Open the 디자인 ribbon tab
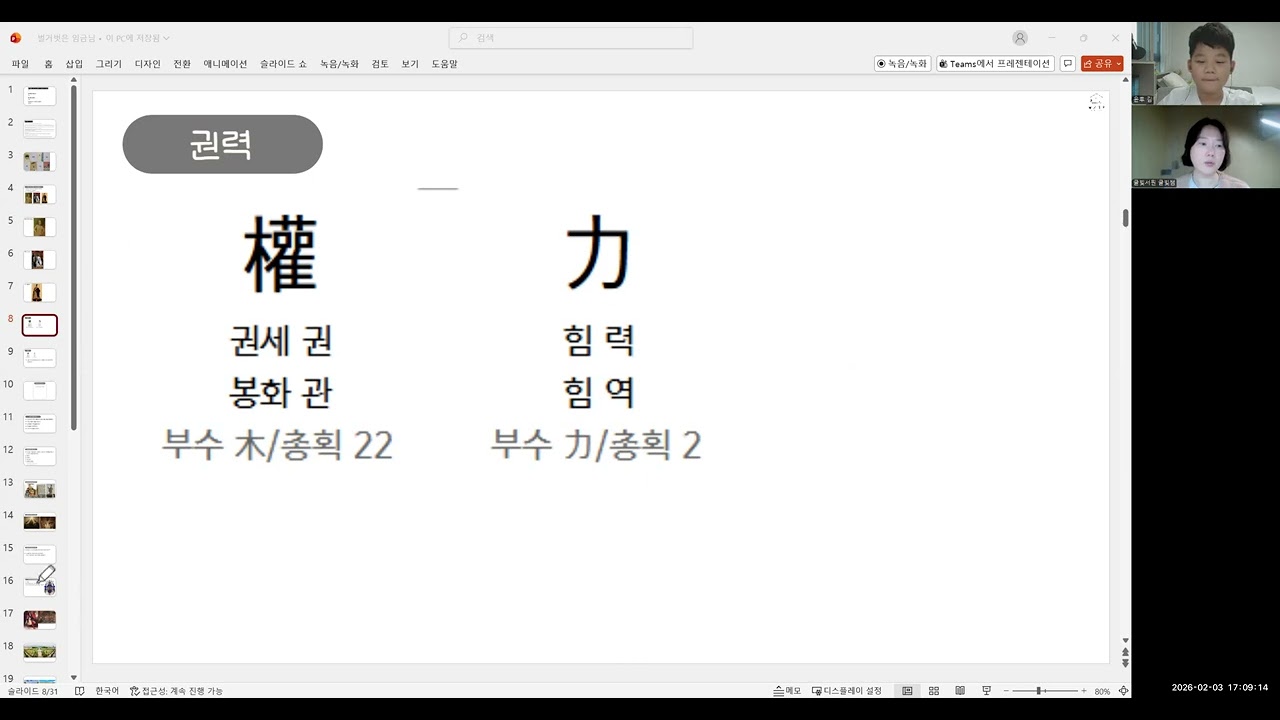 (148, 64)
